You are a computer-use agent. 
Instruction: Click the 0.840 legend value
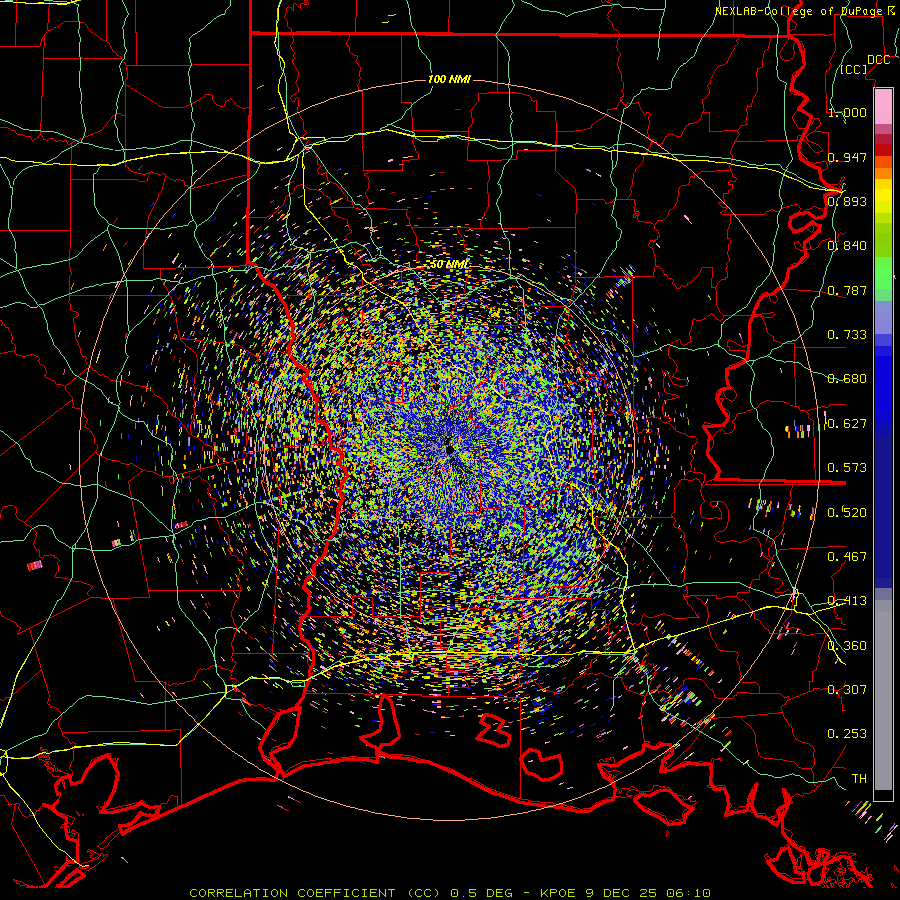click(x=847, y=246)
